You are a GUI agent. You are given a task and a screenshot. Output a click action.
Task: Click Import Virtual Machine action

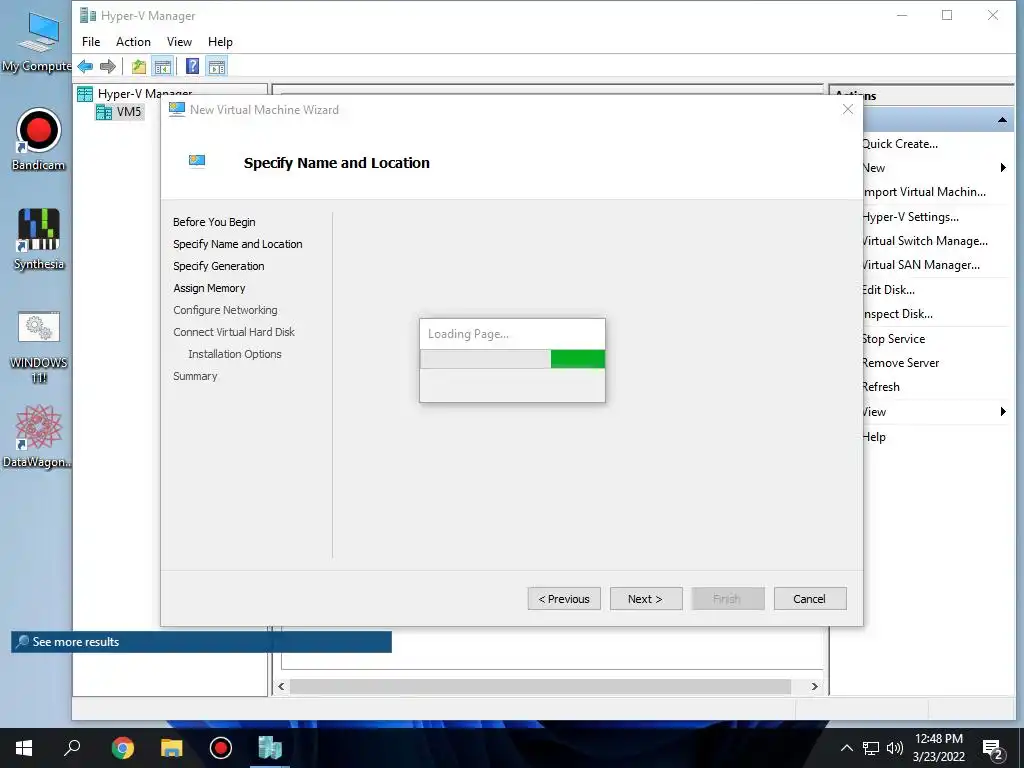[925, 192]
